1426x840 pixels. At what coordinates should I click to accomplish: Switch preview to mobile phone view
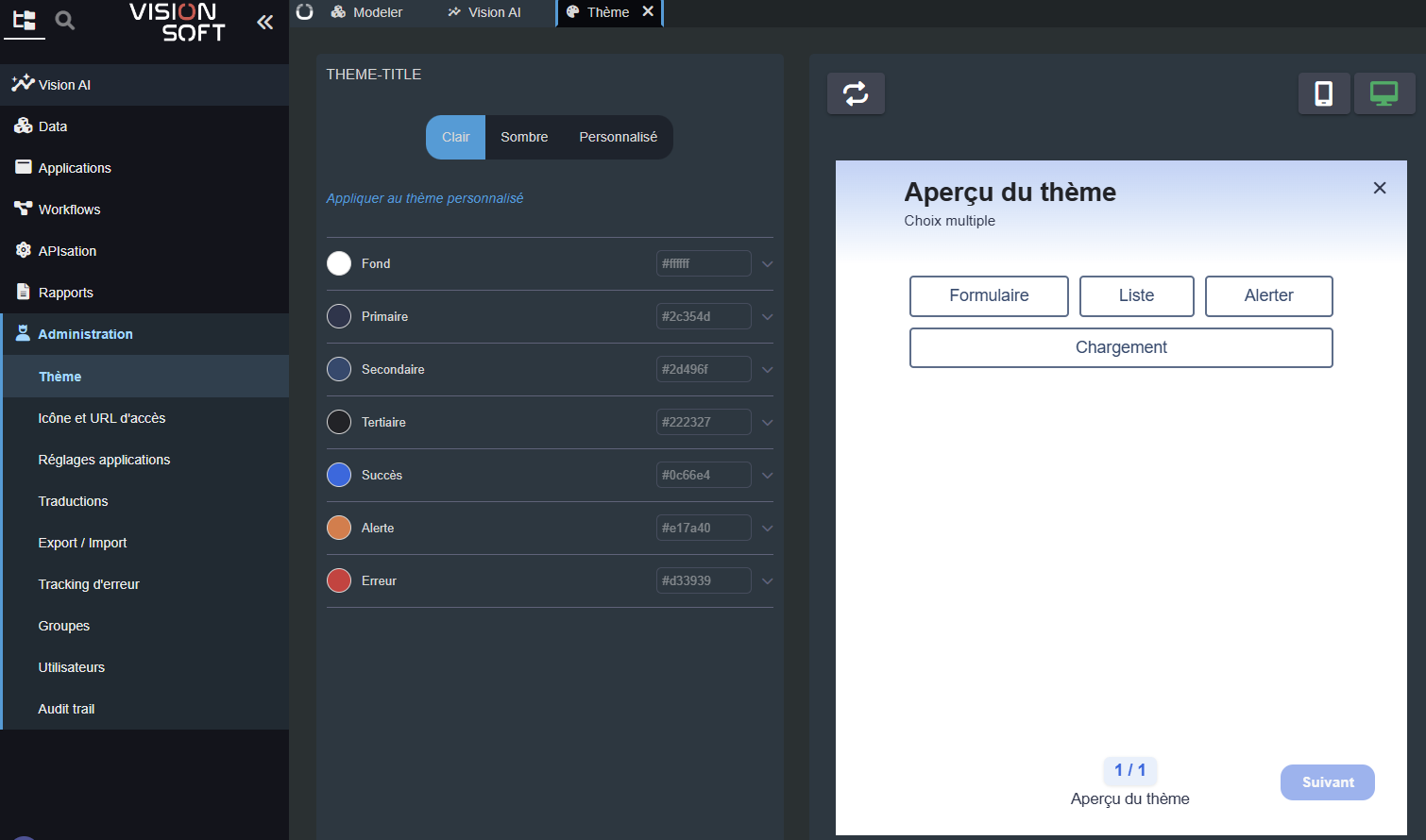pos(1323,93)
